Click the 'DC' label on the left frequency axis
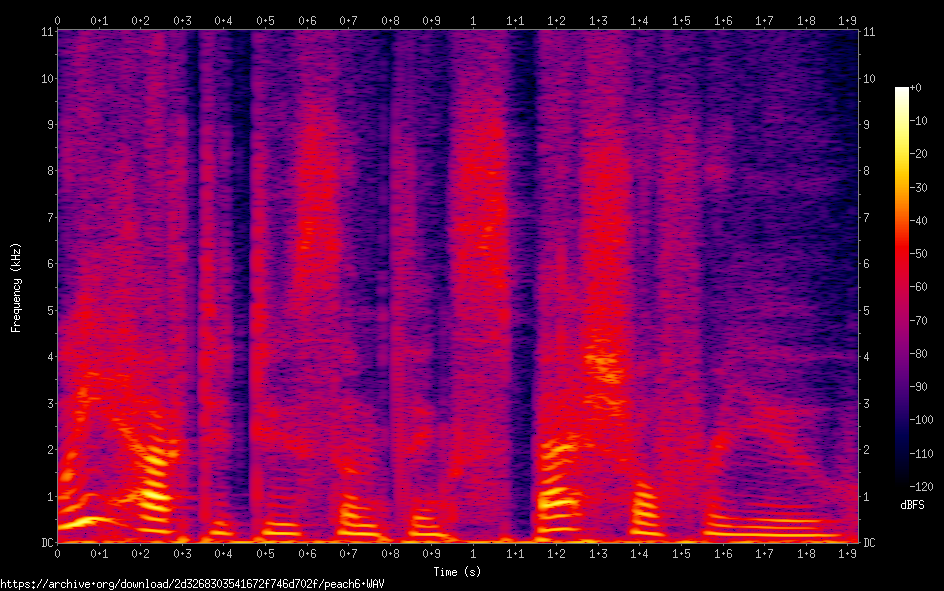Image resolution: width=944 pixels, height=591 pixels. (46, 543)
